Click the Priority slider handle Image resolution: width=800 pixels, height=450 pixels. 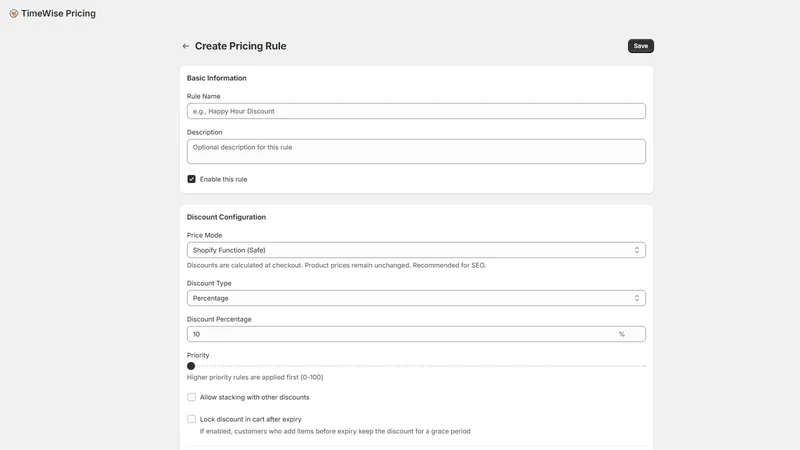(191, 366)
